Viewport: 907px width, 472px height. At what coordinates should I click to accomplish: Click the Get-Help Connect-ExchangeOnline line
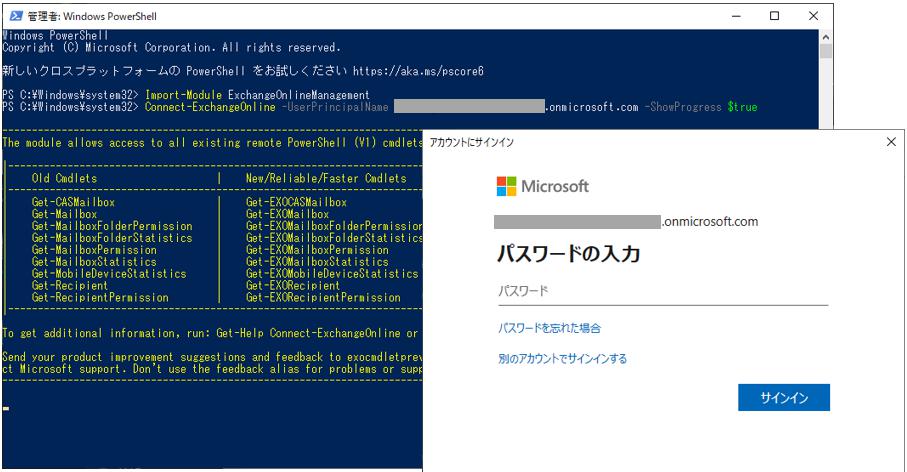pos(210,333)
